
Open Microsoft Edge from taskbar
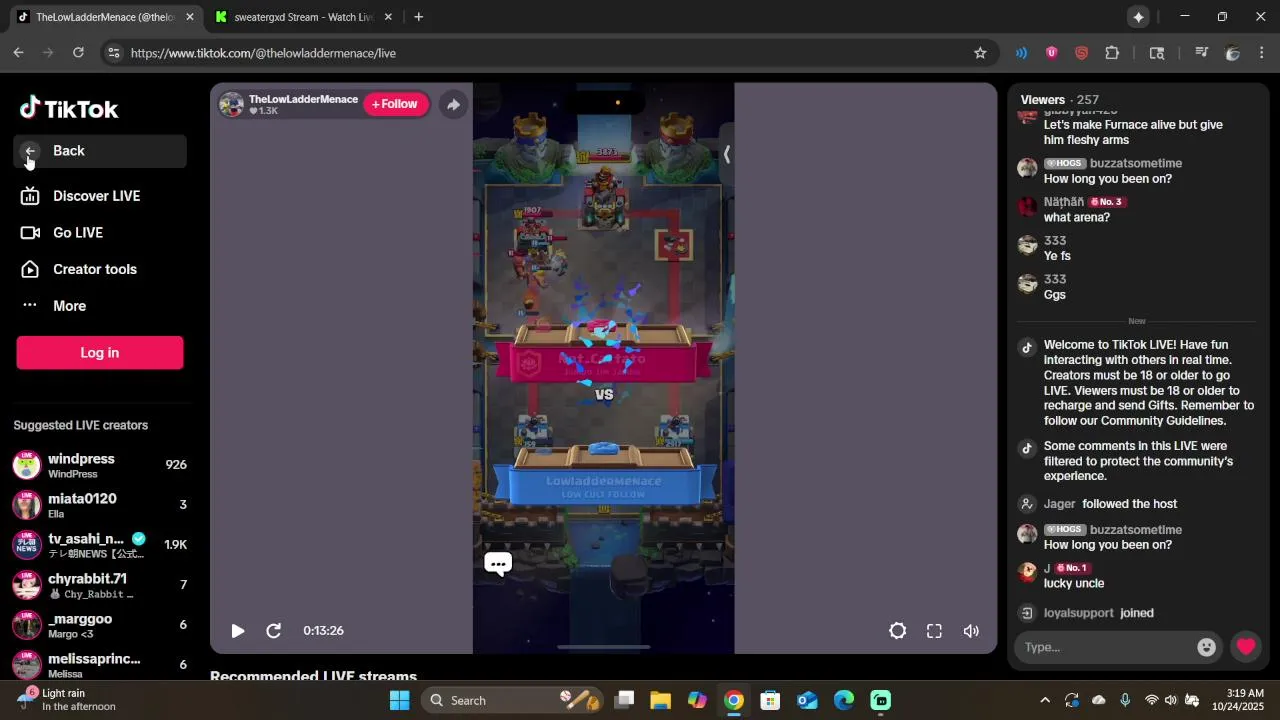844,700
